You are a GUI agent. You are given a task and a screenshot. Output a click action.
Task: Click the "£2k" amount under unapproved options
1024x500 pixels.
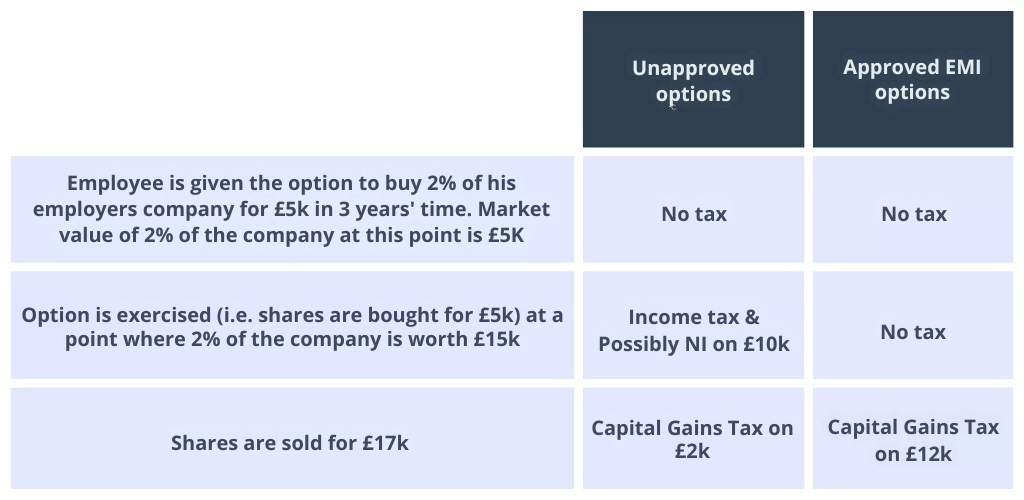tap(692, 452)
